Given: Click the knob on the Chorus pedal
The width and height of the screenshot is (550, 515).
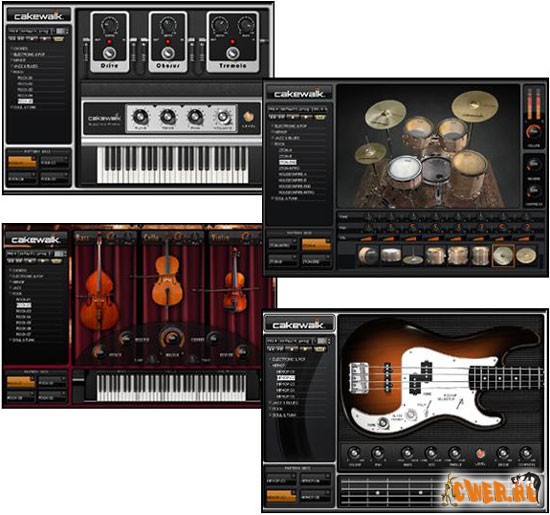Looking at the screenshot, I should (168, 25).
